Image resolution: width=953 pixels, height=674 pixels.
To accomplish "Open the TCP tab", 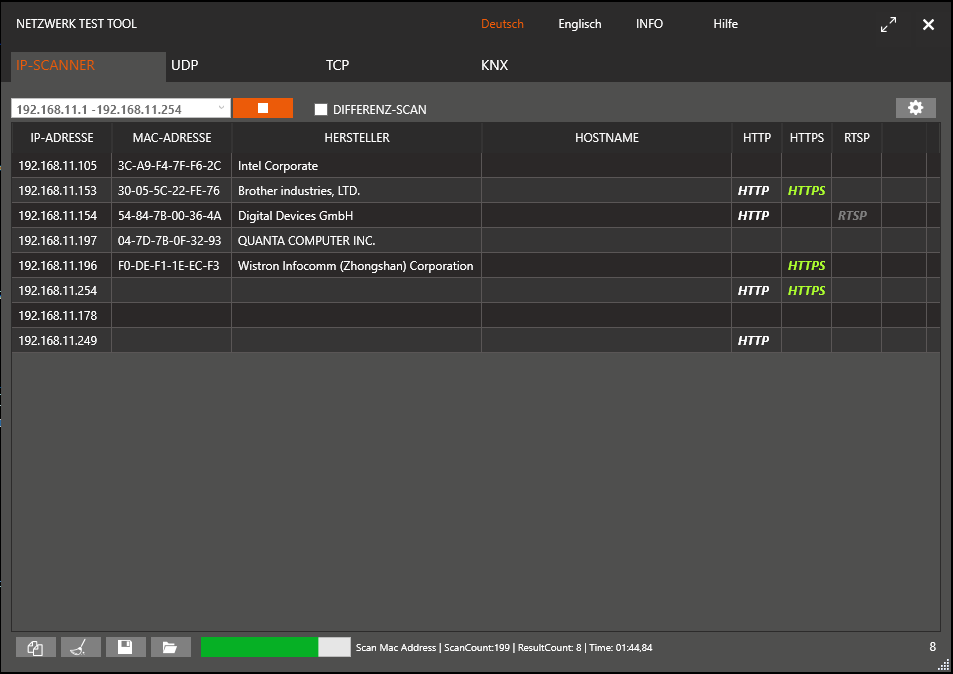I will click(x=337, y=66).
